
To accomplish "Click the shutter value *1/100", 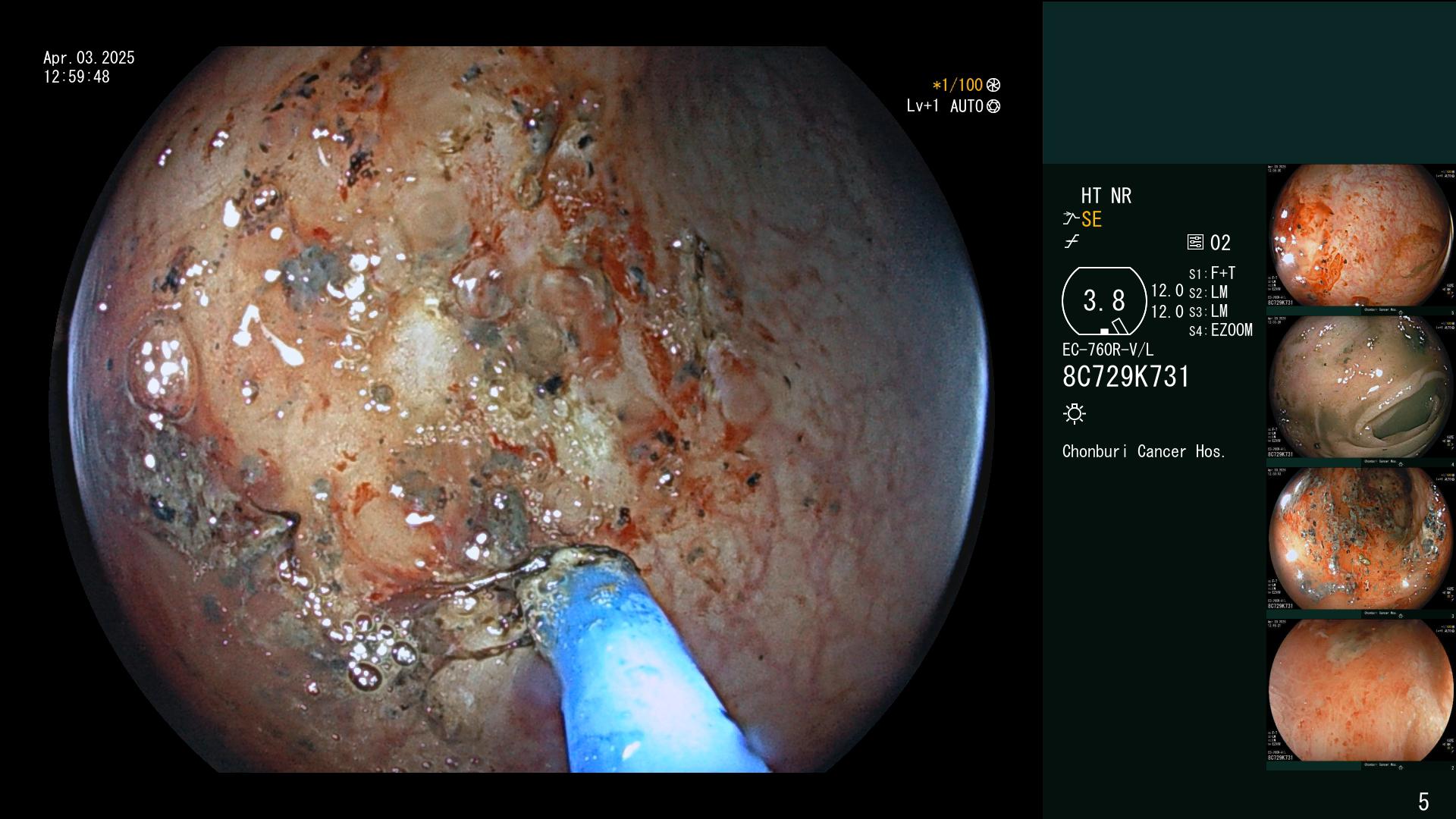I will click(957, 85).
